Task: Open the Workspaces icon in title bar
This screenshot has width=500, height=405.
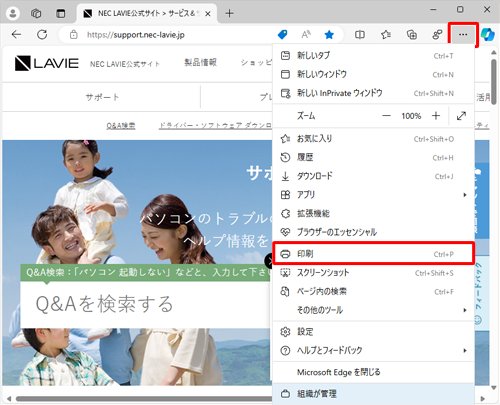Action: (x=36, y=13)
